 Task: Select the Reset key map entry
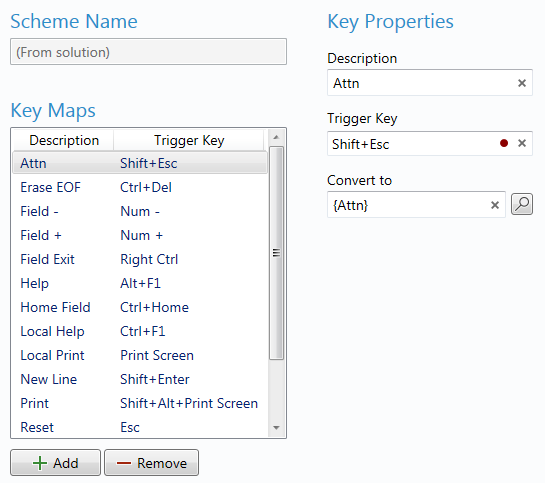[x=140, y=427]
